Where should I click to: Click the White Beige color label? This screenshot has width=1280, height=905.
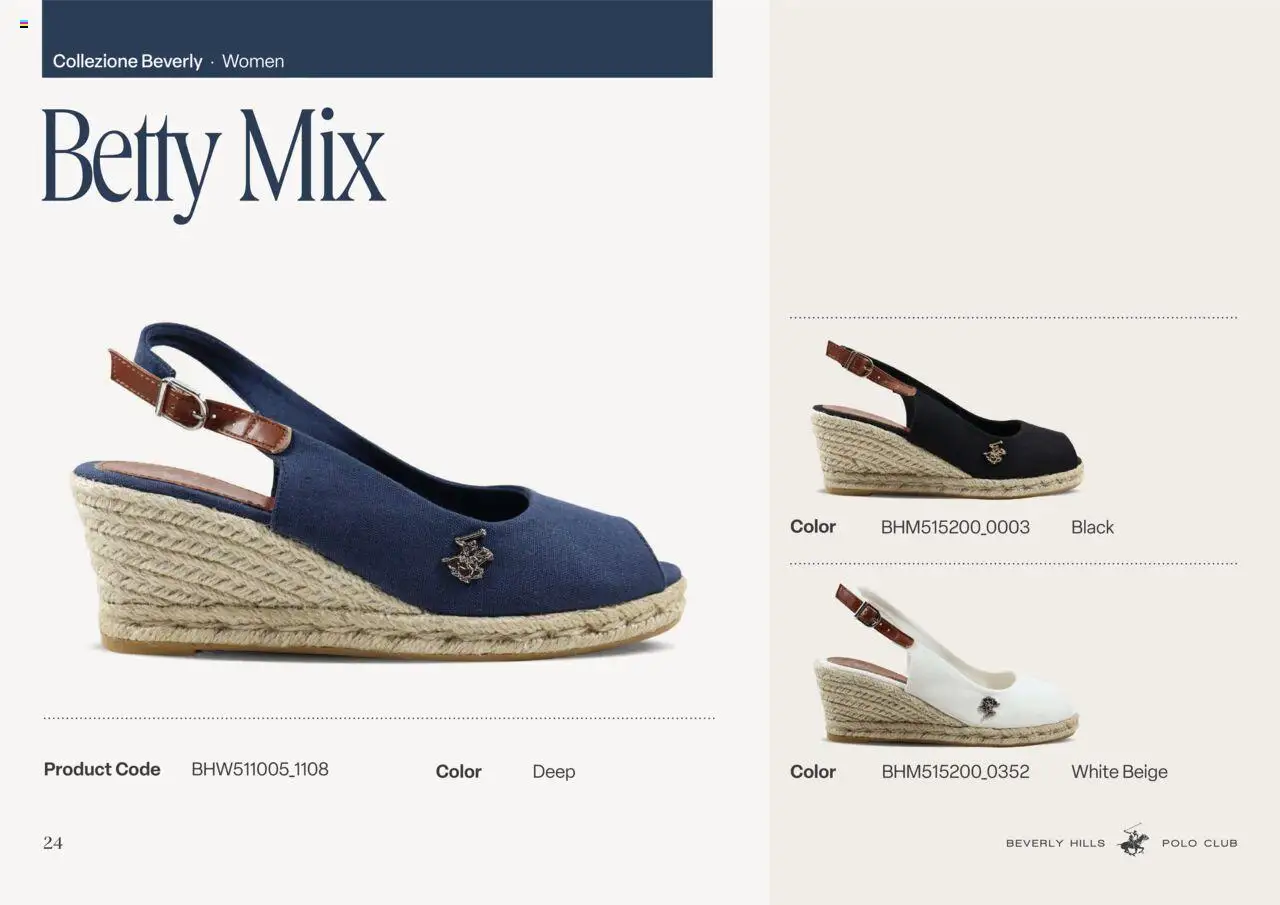point(1119,772)
